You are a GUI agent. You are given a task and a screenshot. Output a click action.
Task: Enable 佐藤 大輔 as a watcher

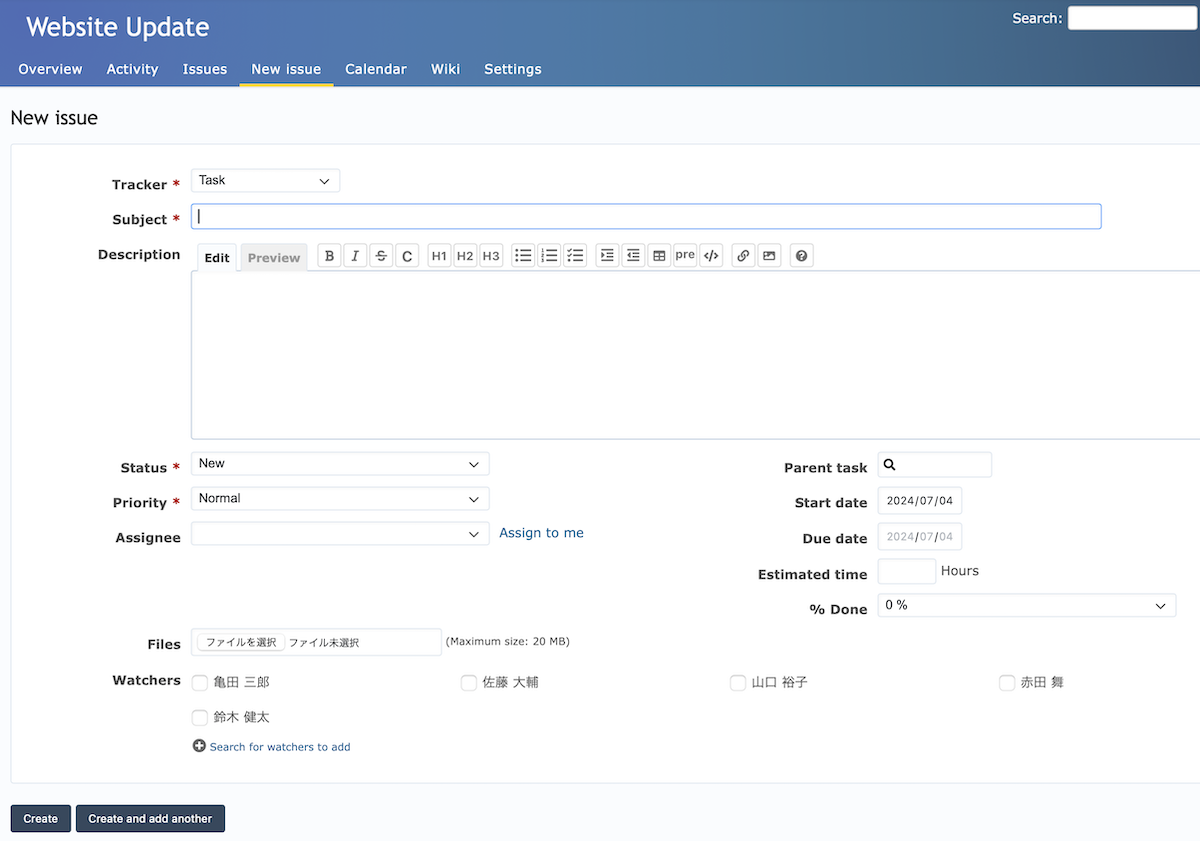pos(469,682)
